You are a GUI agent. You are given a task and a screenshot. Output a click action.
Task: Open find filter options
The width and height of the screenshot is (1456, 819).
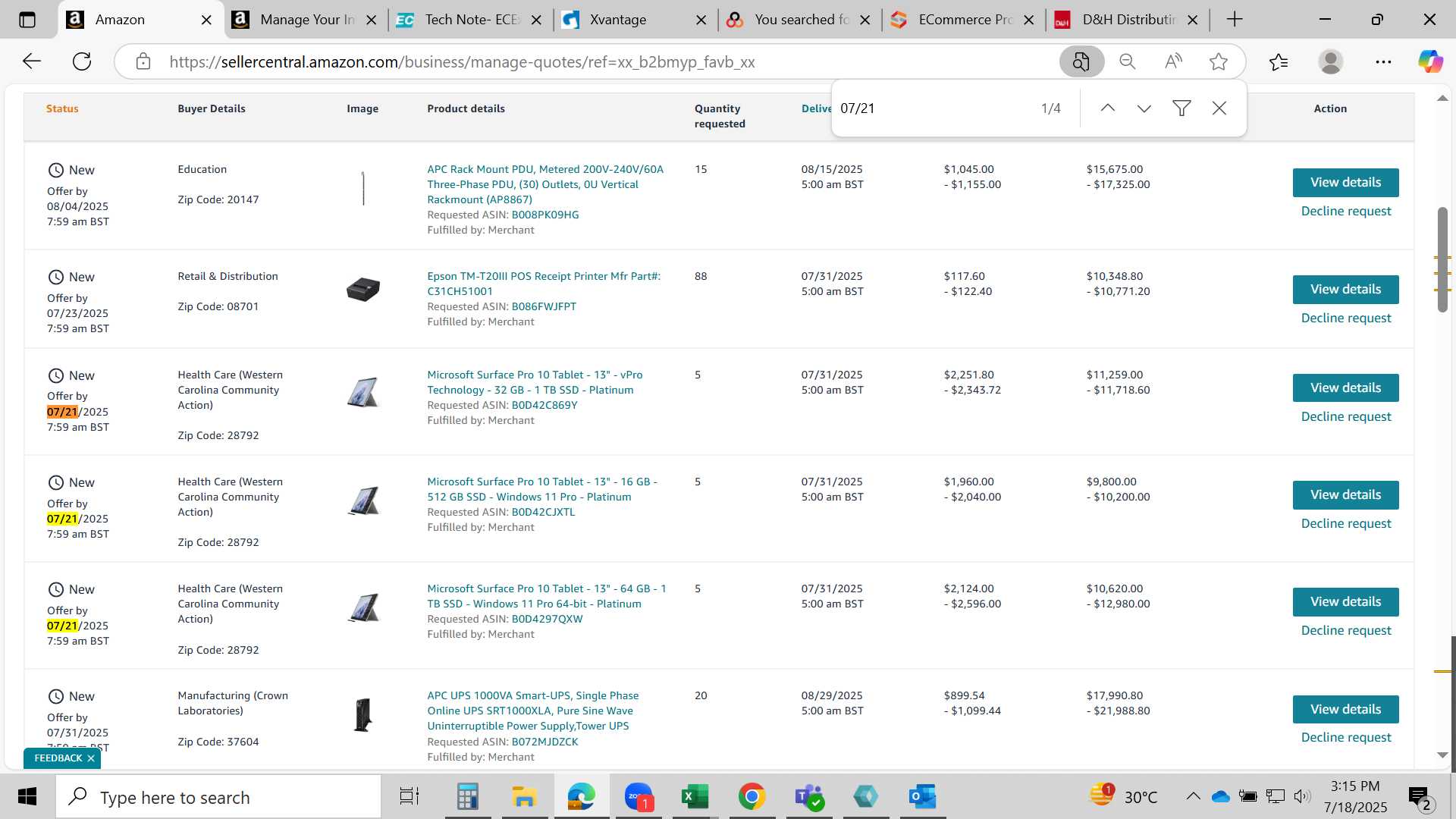1181,108
